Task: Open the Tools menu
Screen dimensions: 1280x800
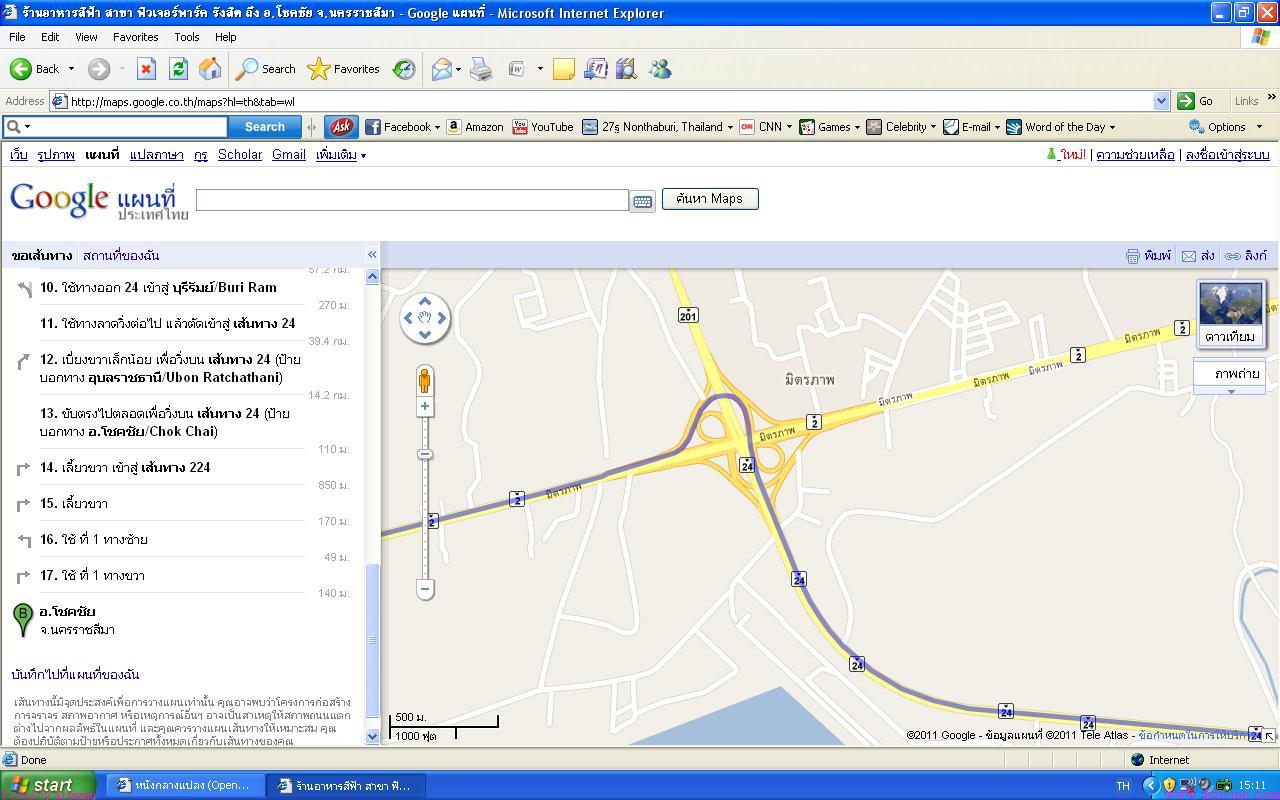Action: coord(187,37)
